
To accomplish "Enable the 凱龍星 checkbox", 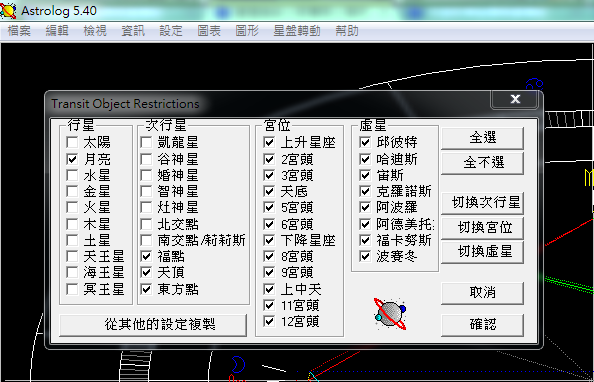I will point(146,142).
